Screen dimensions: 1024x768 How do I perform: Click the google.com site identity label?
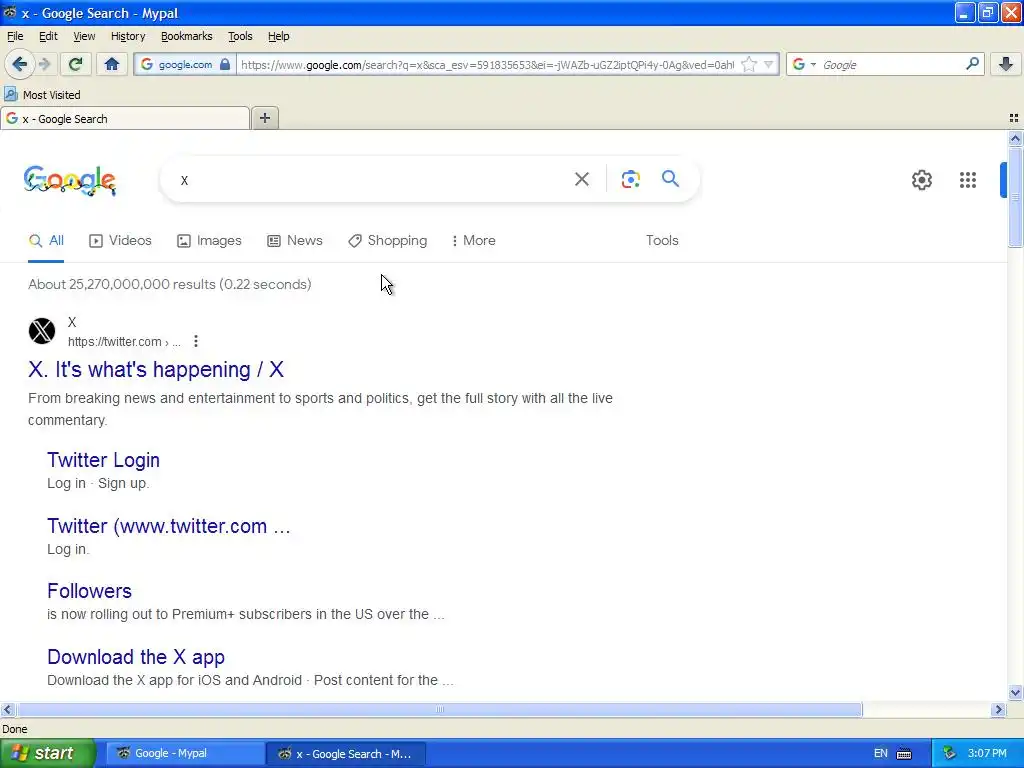[x=185, y=65]
